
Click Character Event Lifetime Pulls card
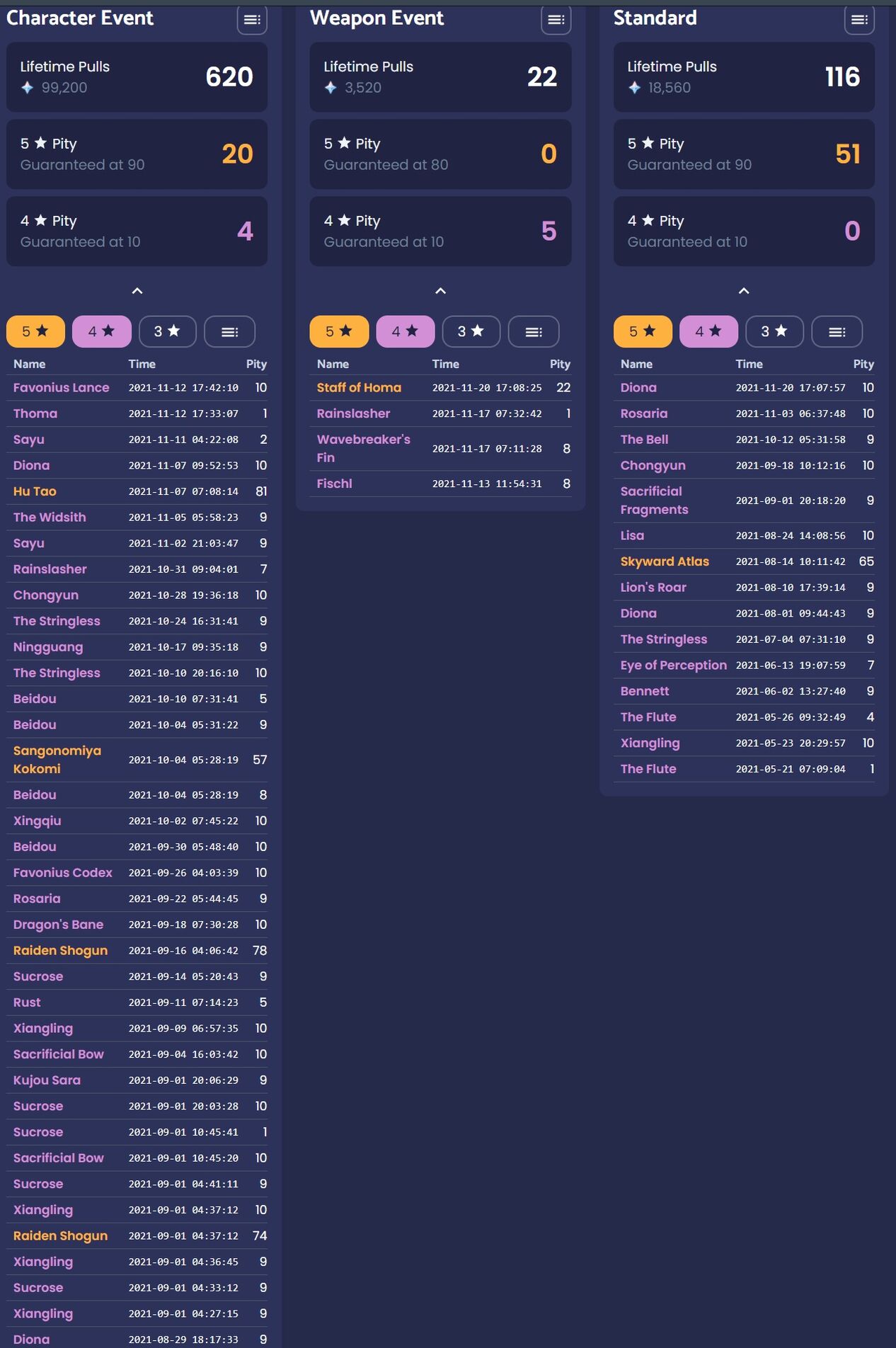137,76
